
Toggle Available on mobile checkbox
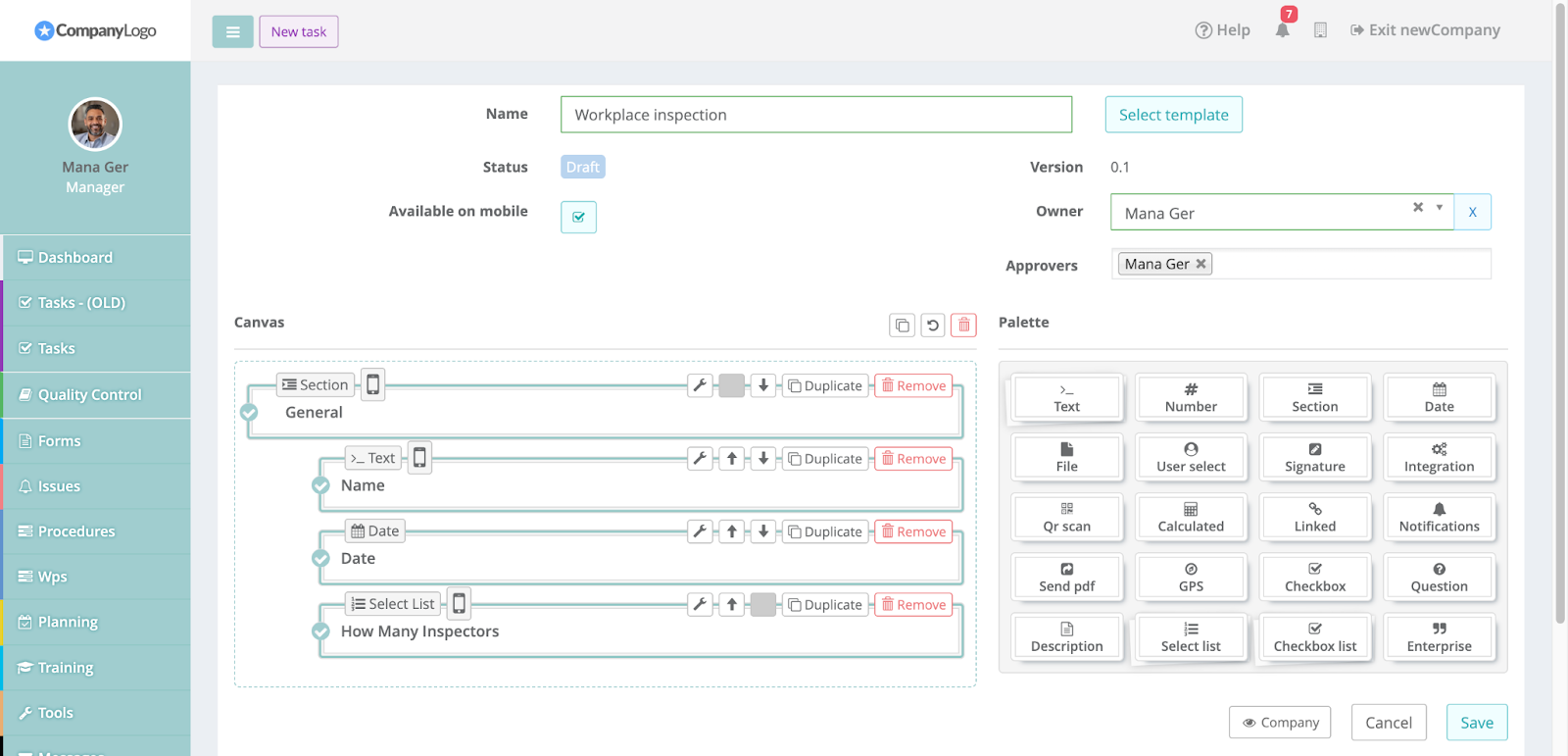(578, 217)
